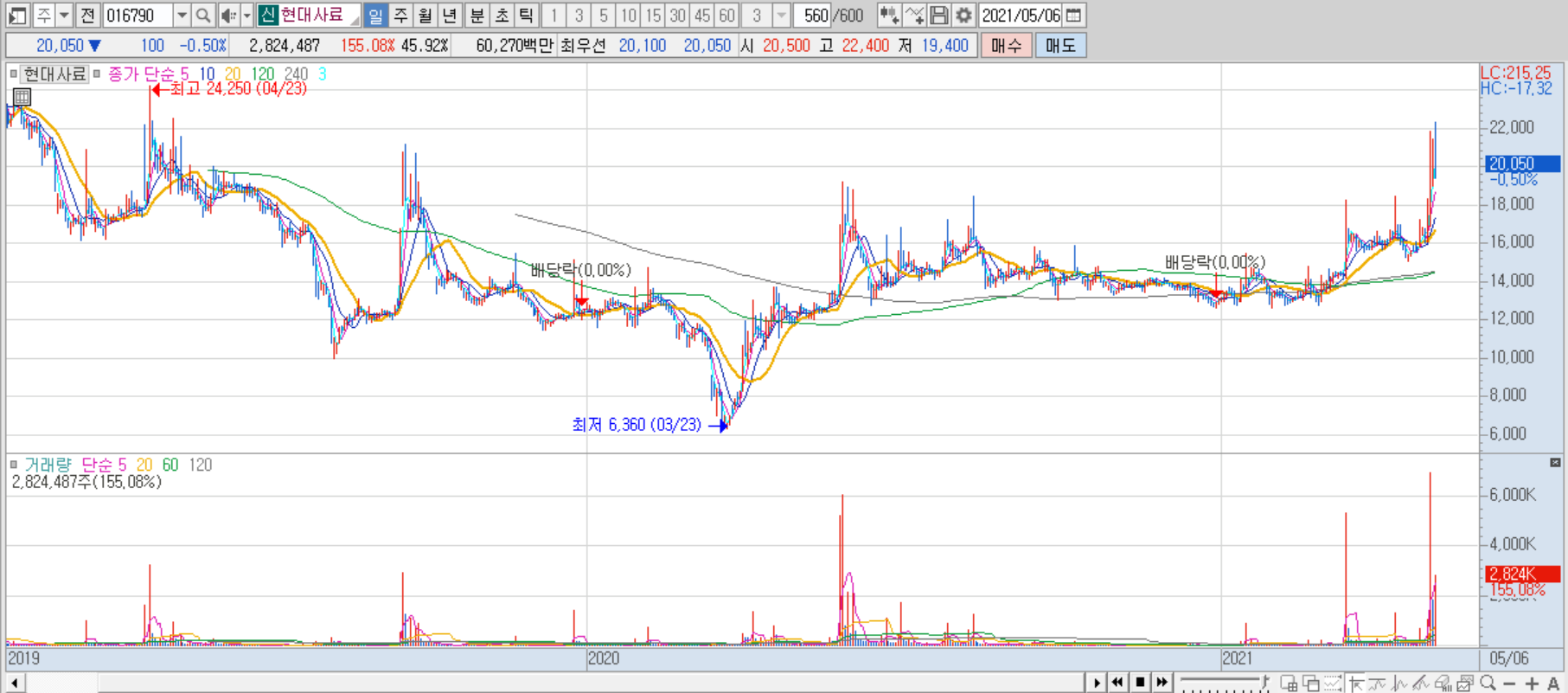1568x693 pixels.
Task: Click the 주 type selector box
Action: pyautogui.click(x=44, y=16)
